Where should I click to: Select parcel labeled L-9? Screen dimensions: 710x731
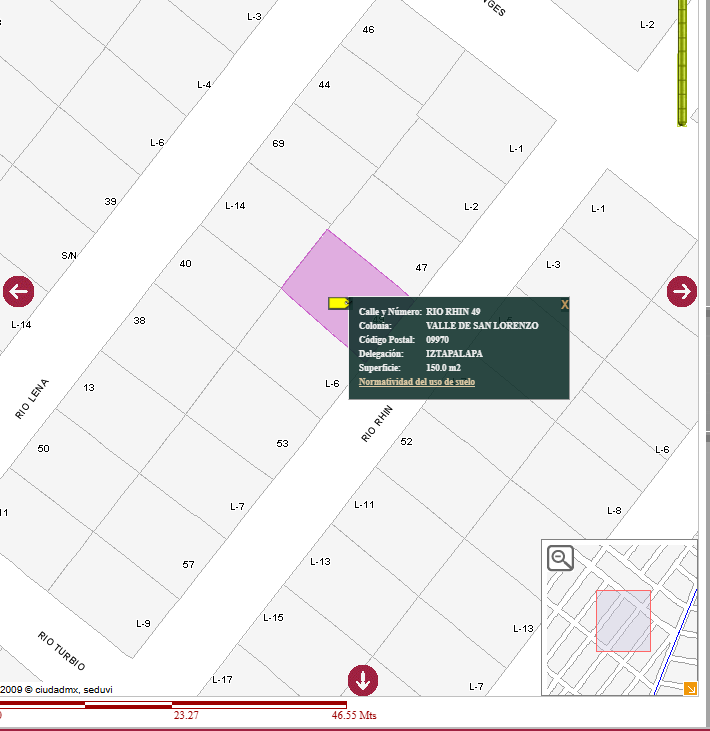tap(144, 624)
